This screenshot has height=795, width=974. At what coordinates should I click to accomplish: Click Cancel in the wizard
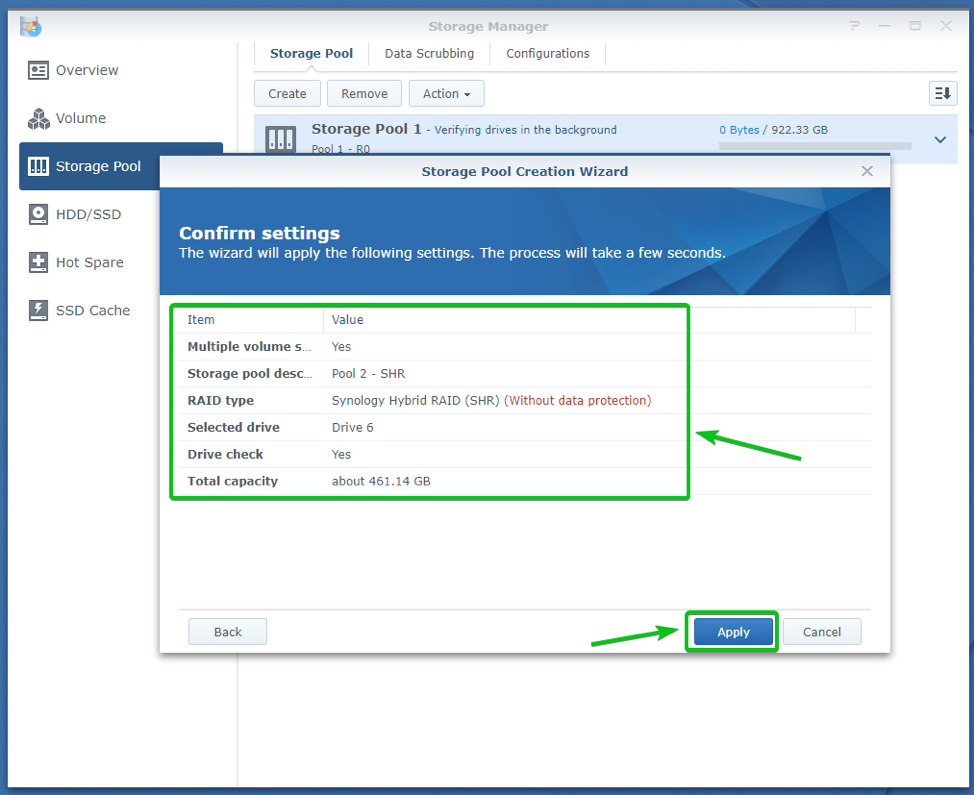(821, 632)
